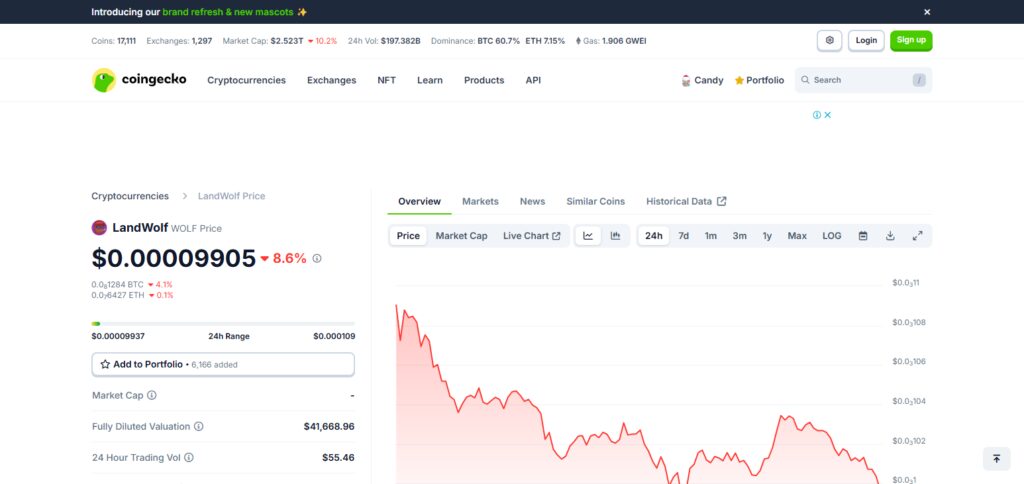The height and width of the screenshot is (484, 1024).
Task: Open Live Chart external link
Action: [x=532, y=236]
